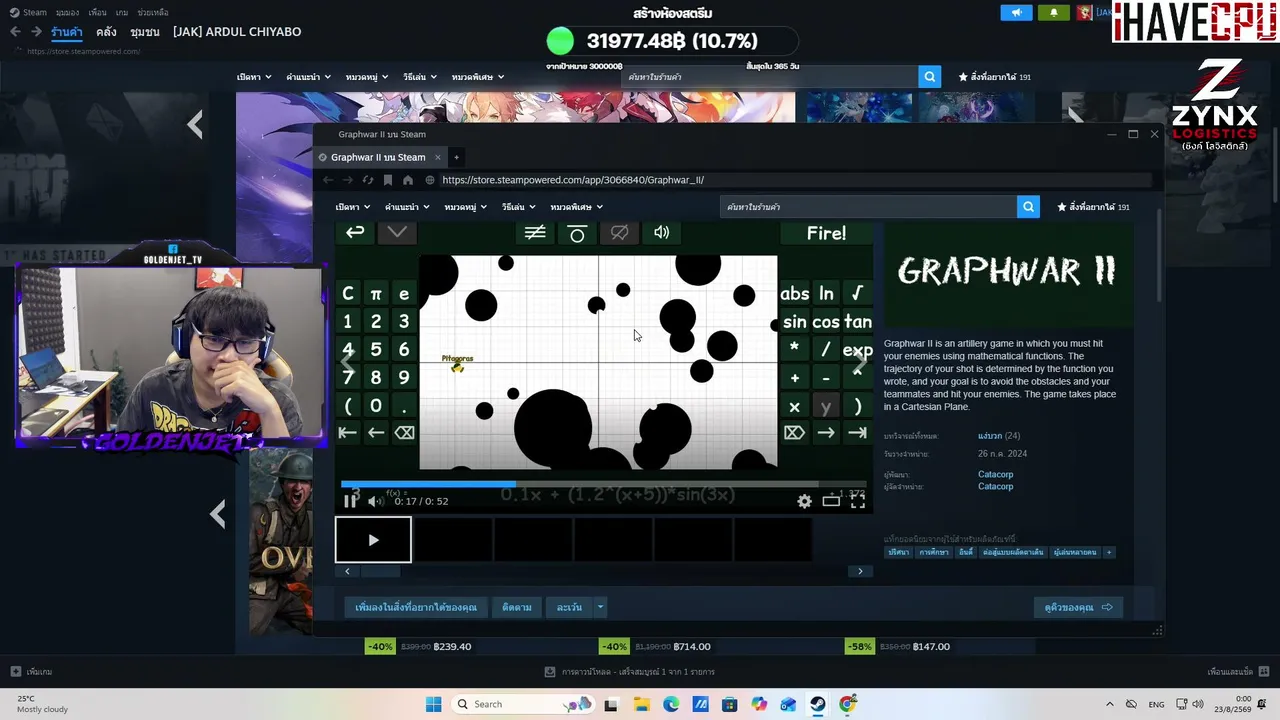Open Microsoft Edge from the taskbar
The height and width of the screenshot is (720, 1280).
point(671,704)
